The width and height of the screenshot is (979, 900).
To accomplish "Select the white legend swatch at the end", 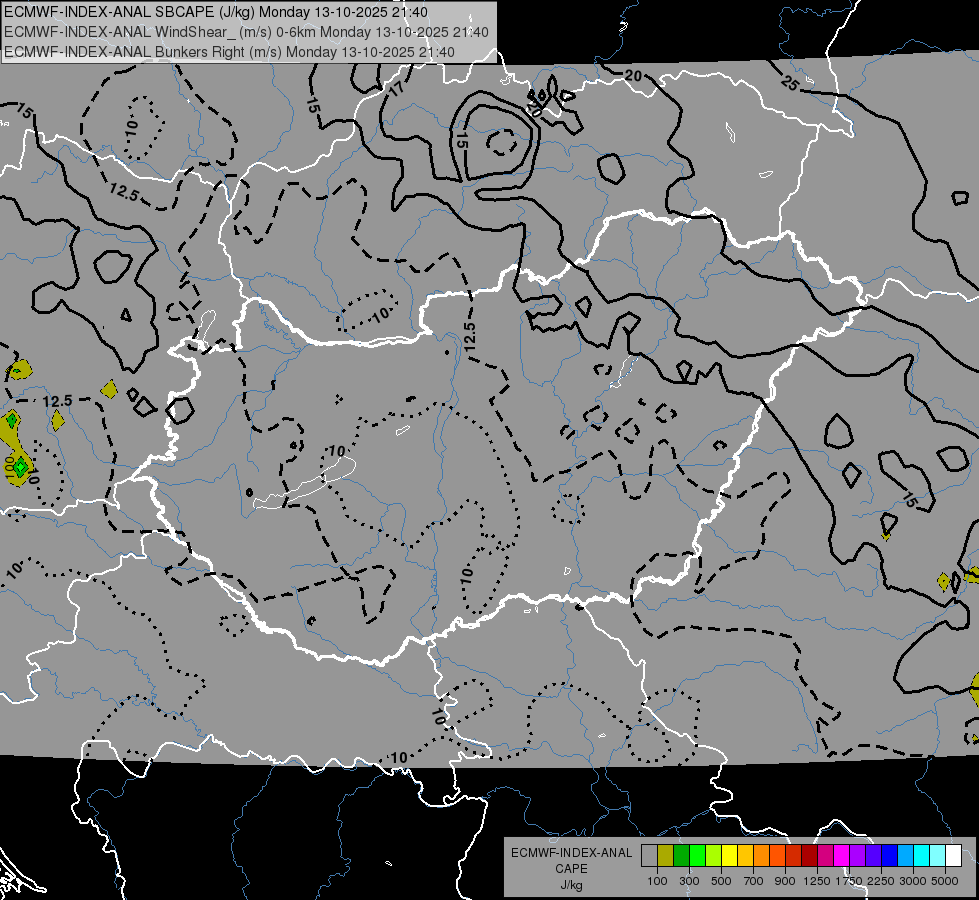I will point(954,856).
